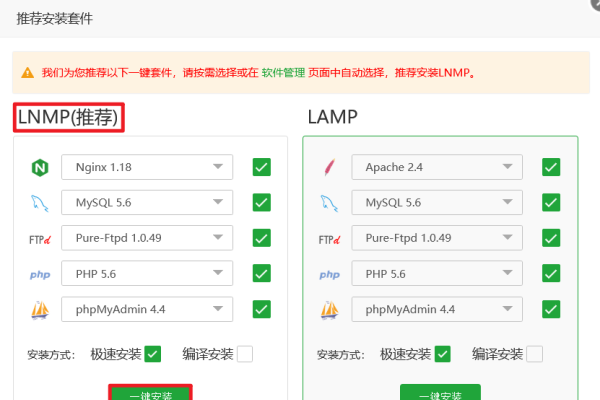Open PHP 5.6 dropdown in LAMP
Screen dimensions: 600x400
click(x=437, y=273)
